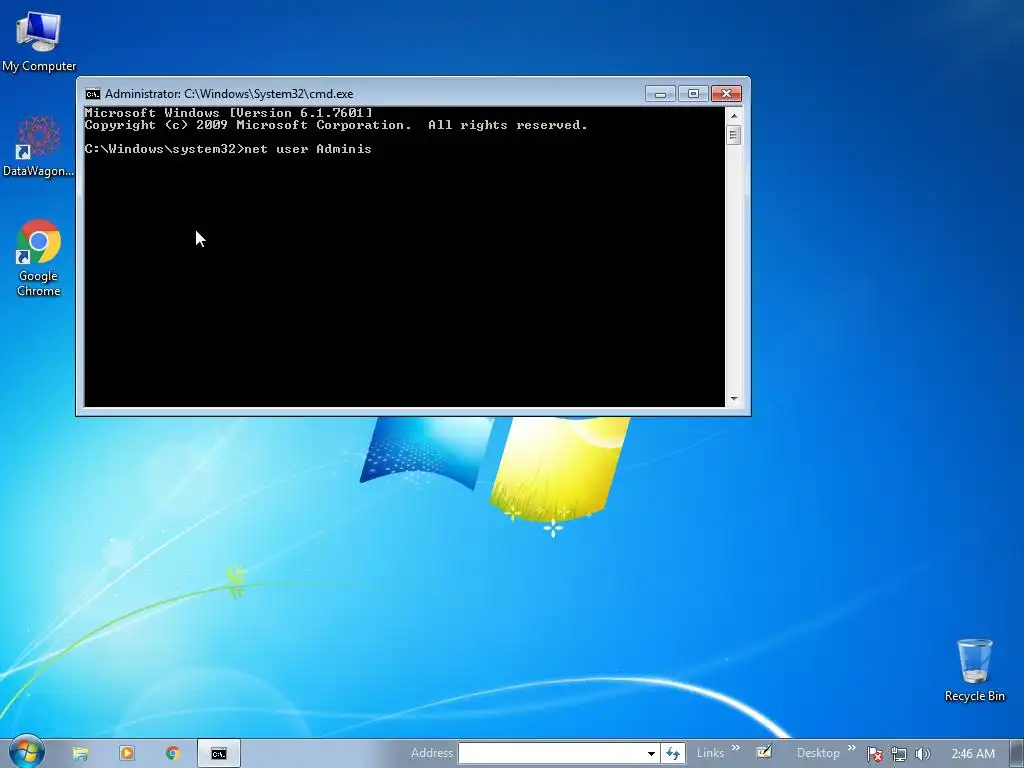Viewport: 1024px width, 768px height.
Task: Click the 'net user Adminis' command line
Action: pos(228,149)
